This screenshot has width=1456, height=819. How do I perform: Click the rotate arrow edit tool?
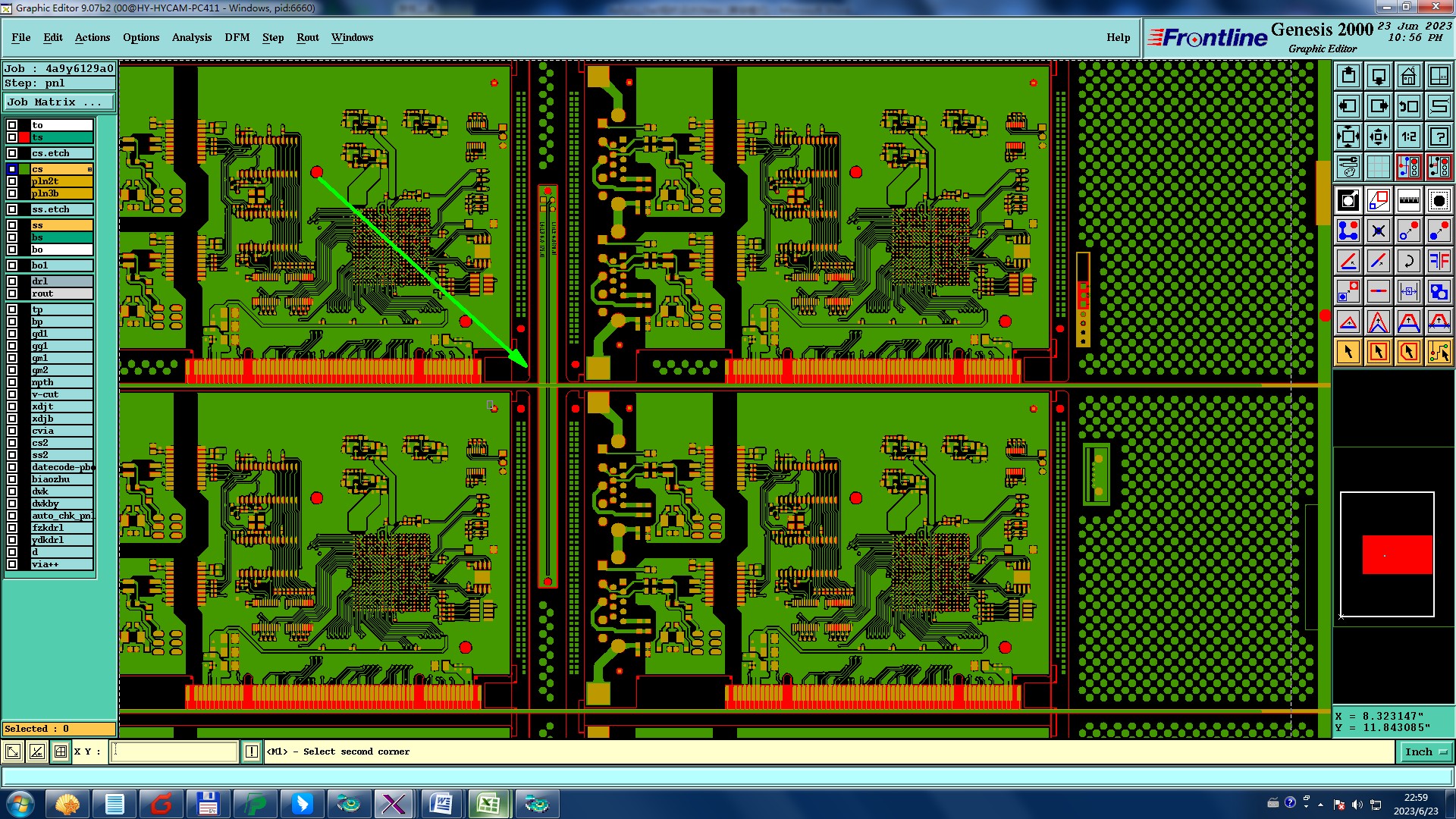tap(1408, 262)
